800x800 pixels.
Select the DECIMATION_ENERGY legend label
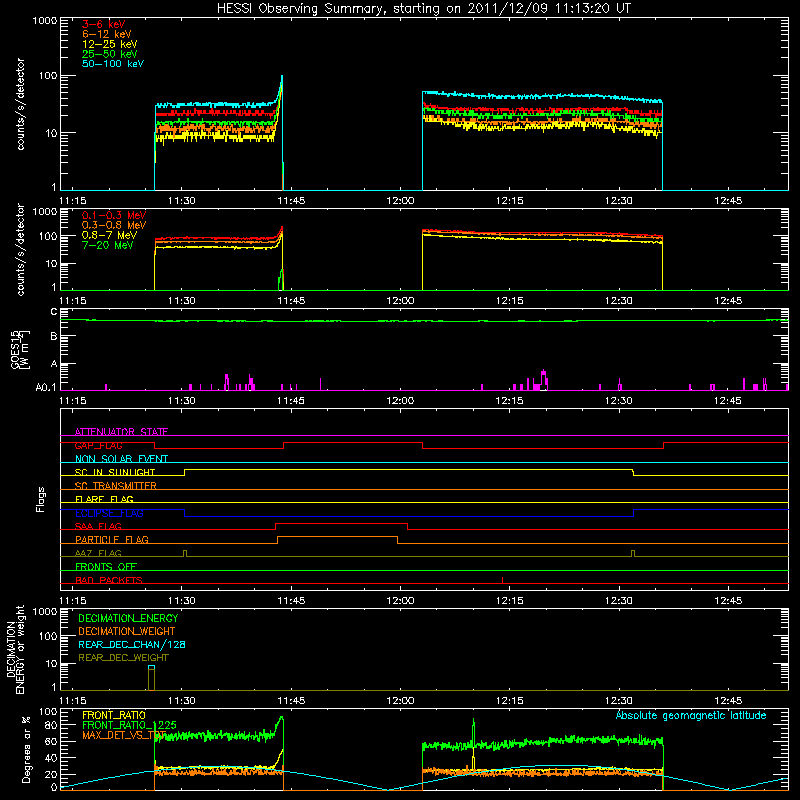pyautogui.click(x=128, y=618)
